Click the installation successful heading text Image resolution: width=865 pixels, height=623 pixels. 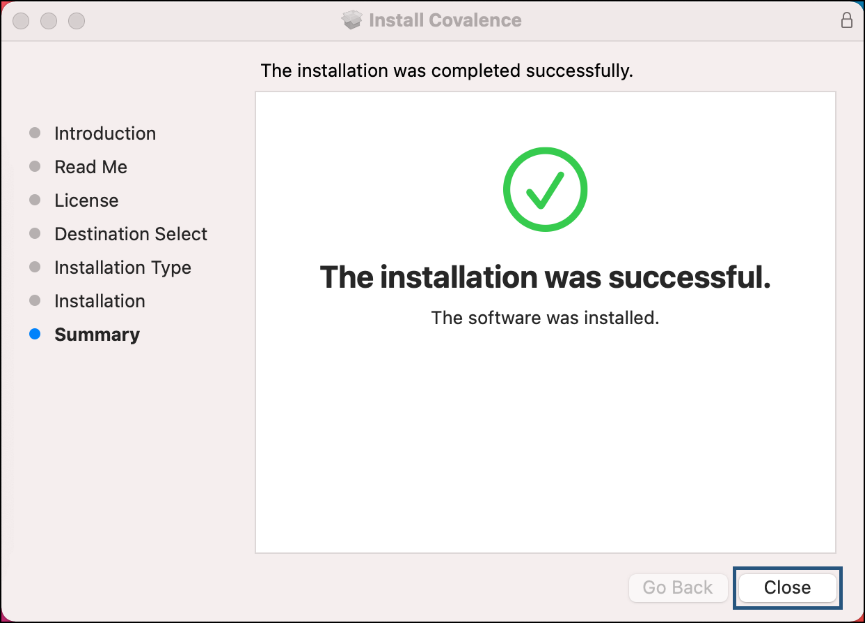coord(545,277)
